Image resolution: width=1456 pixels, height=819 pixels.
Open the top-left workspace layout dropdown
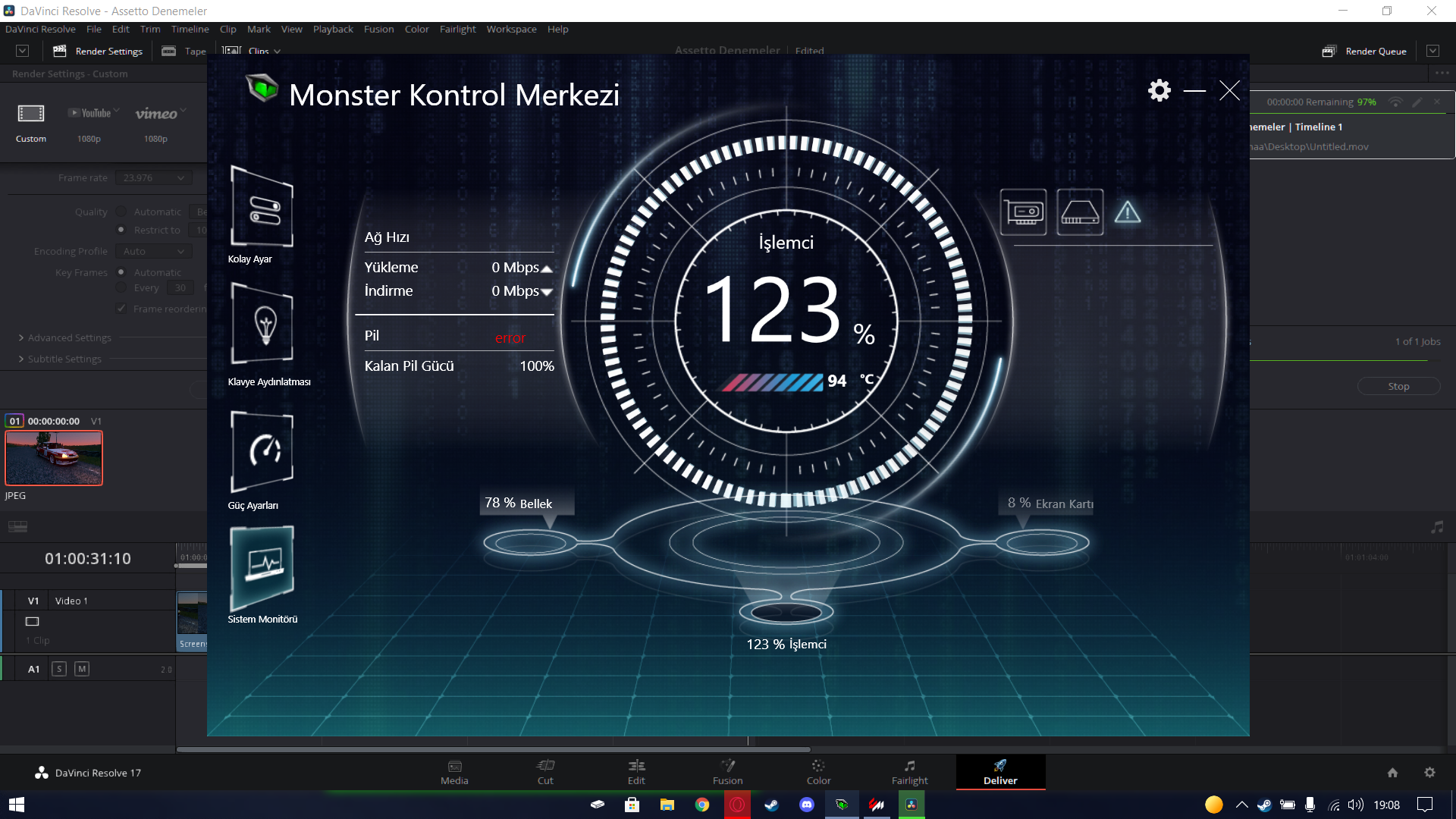point(22,51)
